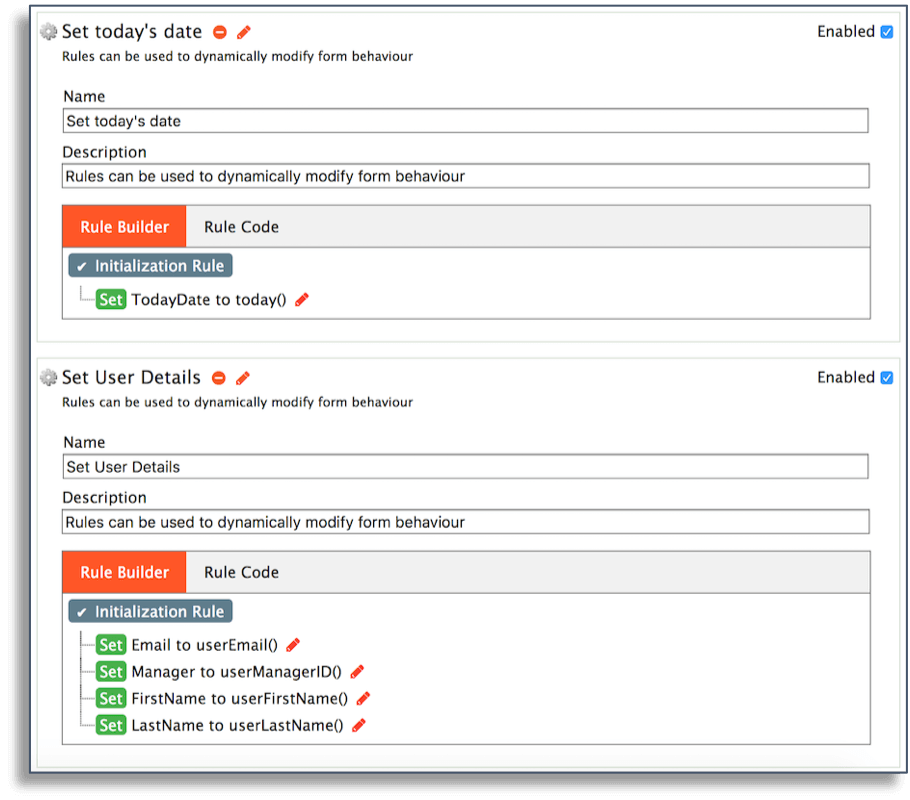910x800 pixels.
Task: Click the Name field of Set today's date
Action: [465, 120]
